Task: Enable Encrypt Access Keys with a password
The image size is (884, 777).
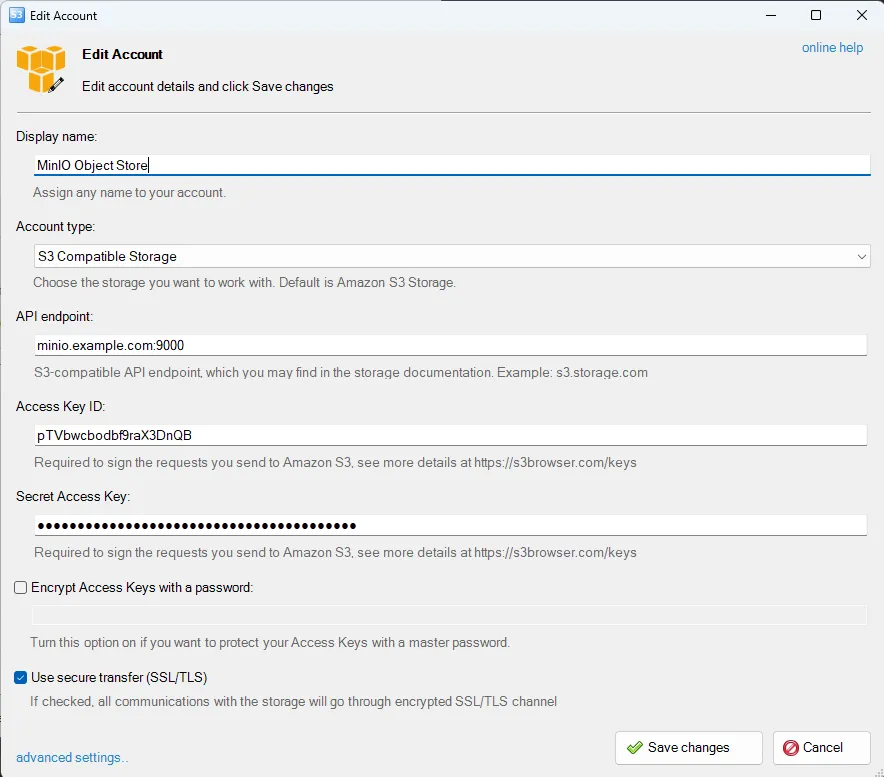Action: [x=20, y=588]
